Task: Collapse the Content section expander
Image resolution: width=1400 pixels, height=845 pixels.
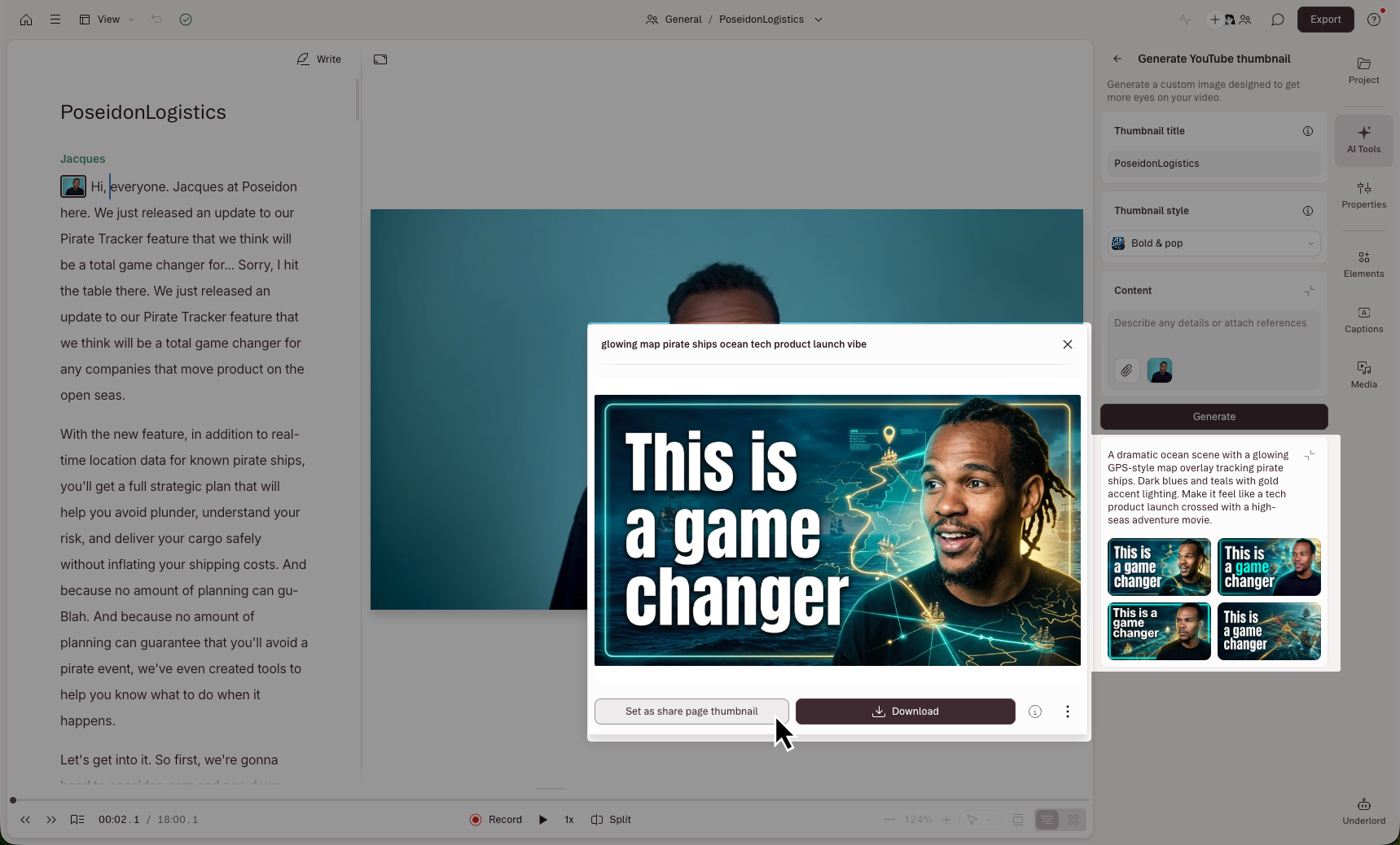Action: coord(1310,291)
